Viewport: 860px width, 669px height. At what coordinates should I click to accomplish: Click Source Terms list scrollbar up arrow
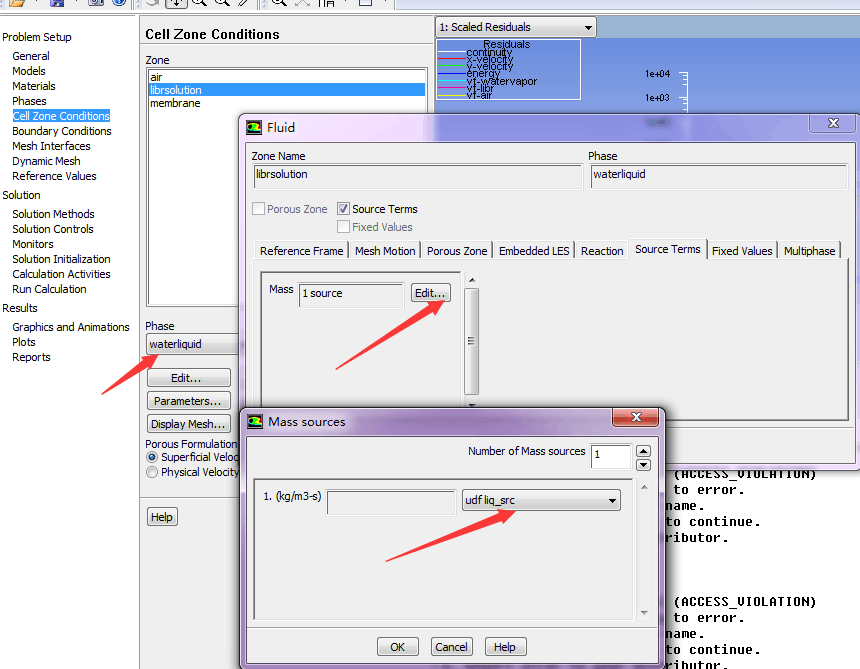point(472,280)
